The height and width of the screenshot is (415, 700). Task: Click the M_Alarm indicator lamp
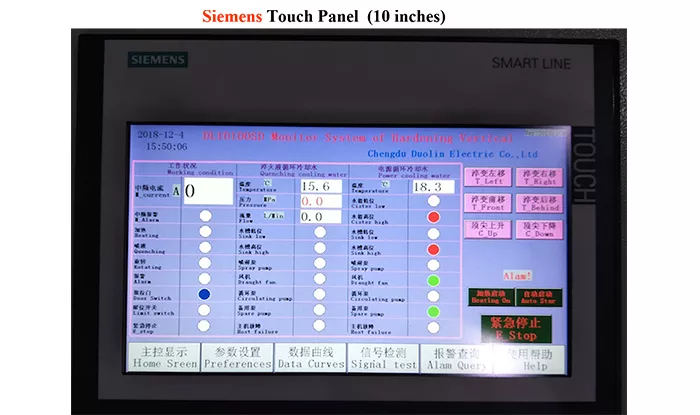[205, 216]
